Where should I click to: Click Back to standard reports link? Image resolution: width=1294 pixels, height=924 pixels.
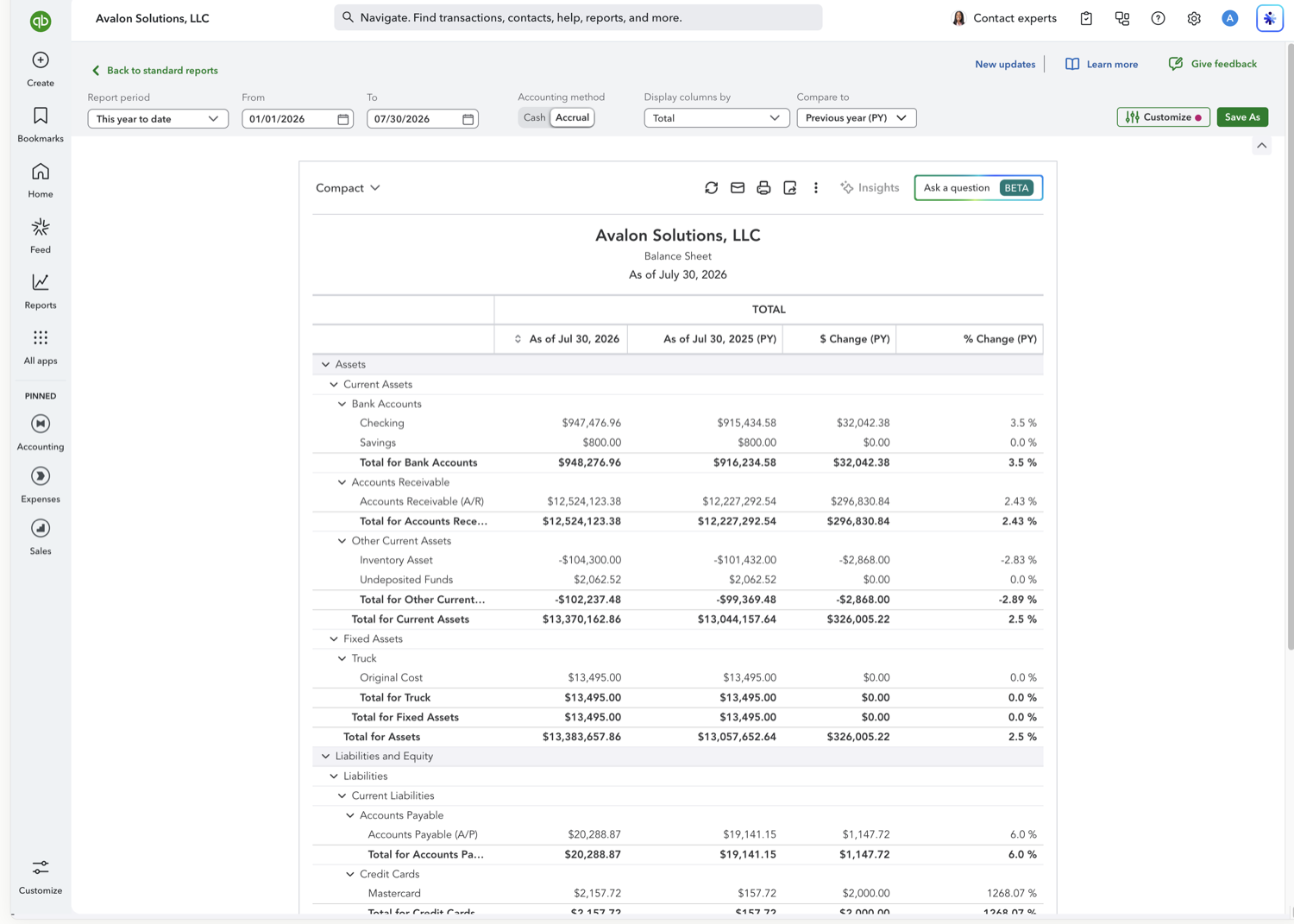(x=154, y=71)
